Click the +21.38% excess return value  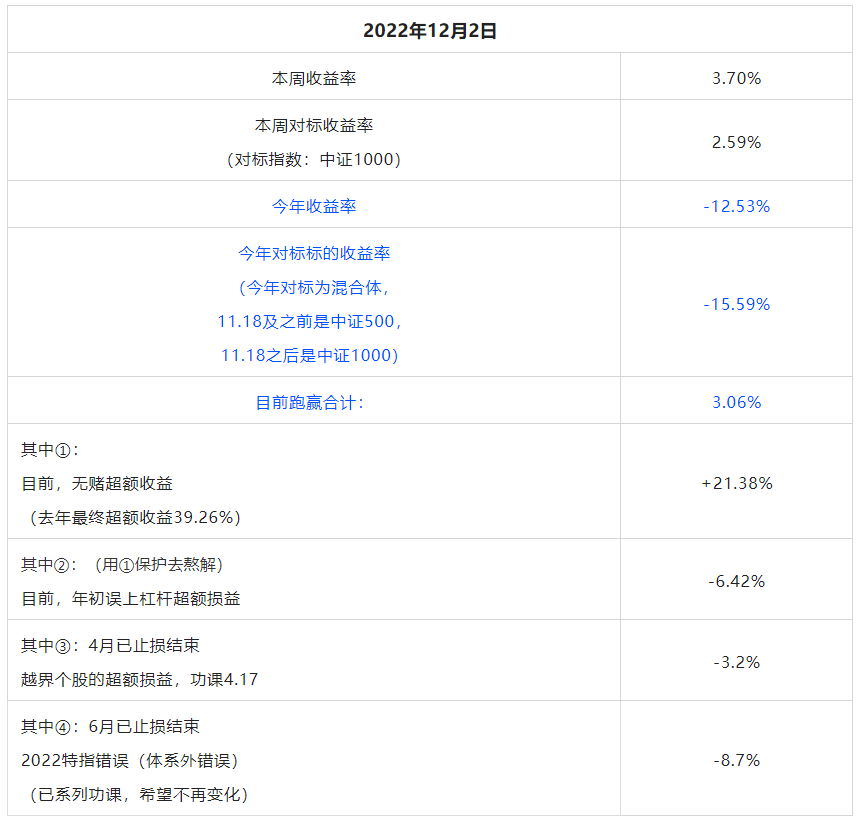coord(736,483)
